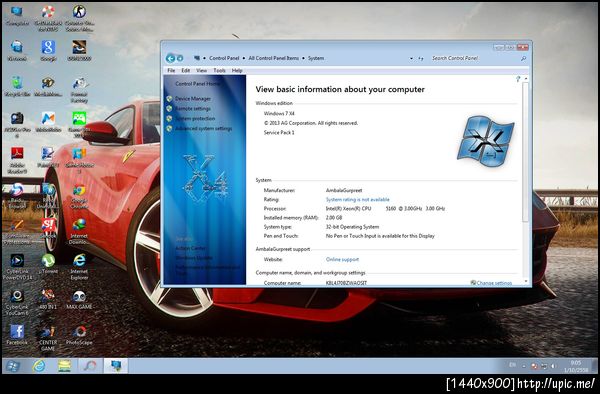Open Remote settings in the sidebar
Screen dimensions: 600x394
point(193,109)
